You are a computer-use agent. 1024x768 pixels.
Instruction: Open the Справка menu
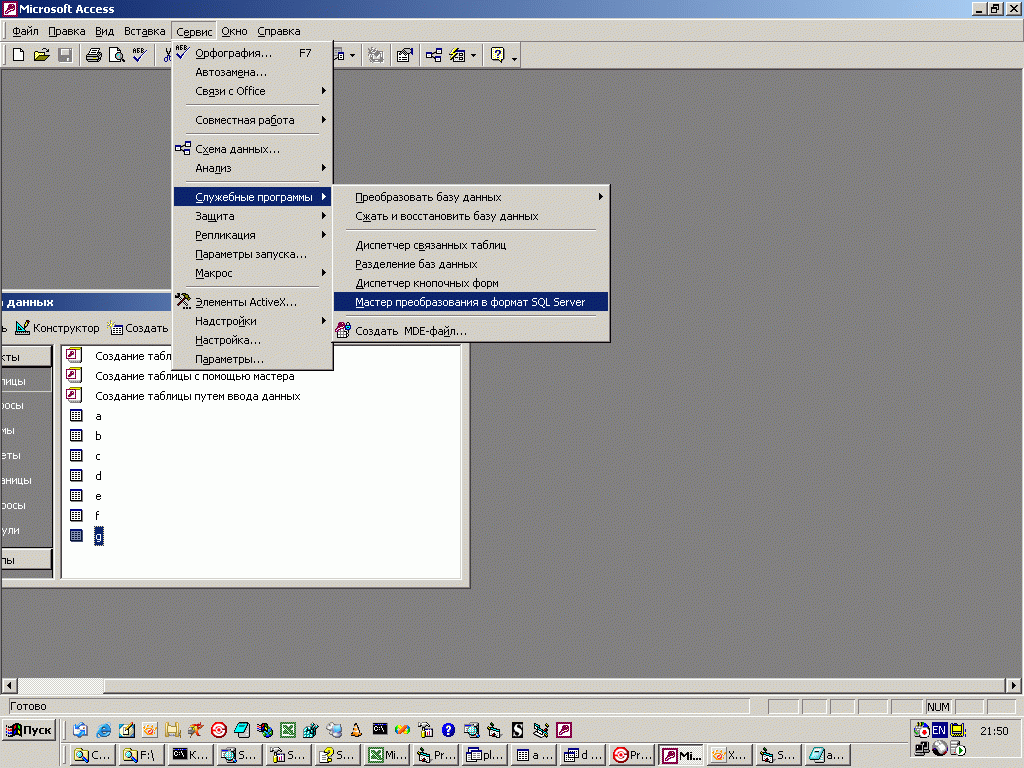point(279,31)
